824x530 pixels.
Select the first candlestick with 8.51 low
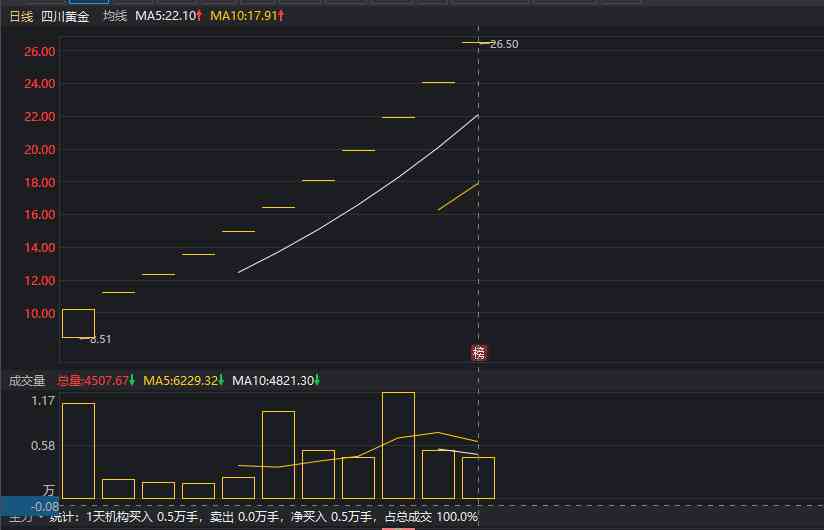78,323
